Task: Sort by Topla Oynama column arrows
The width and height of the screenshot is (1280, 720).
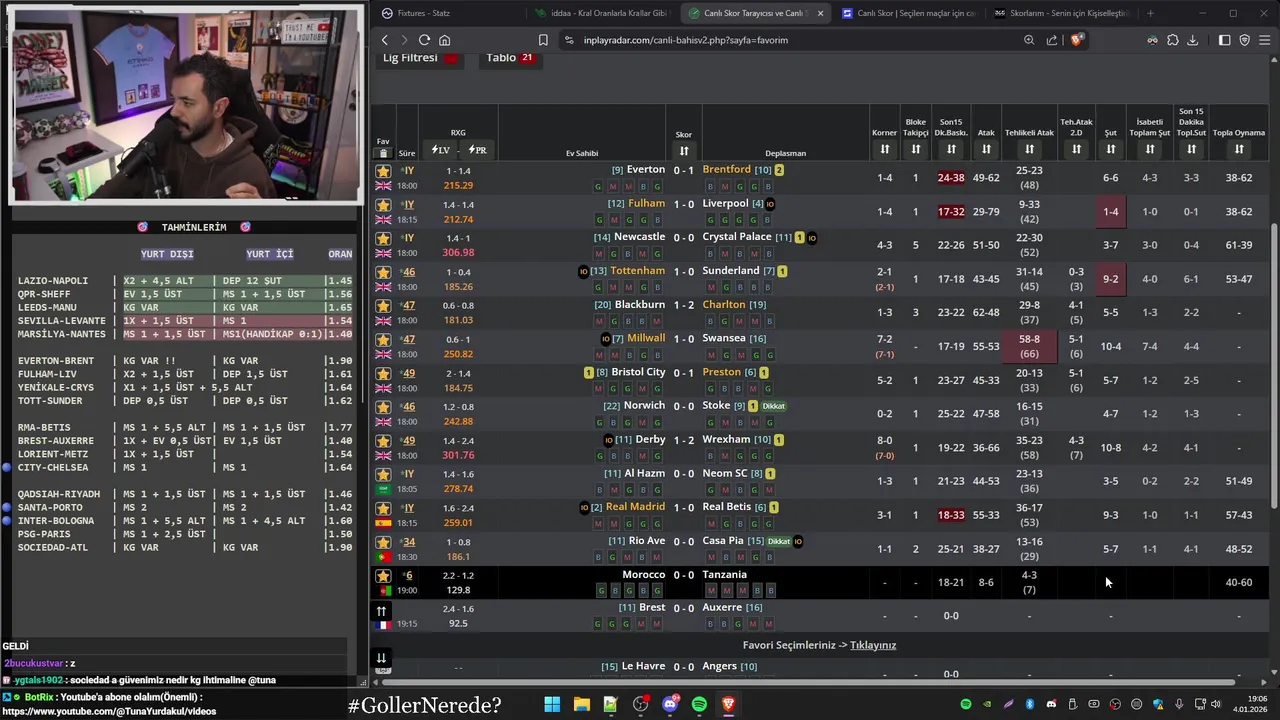Action: tap(1239, 150)
